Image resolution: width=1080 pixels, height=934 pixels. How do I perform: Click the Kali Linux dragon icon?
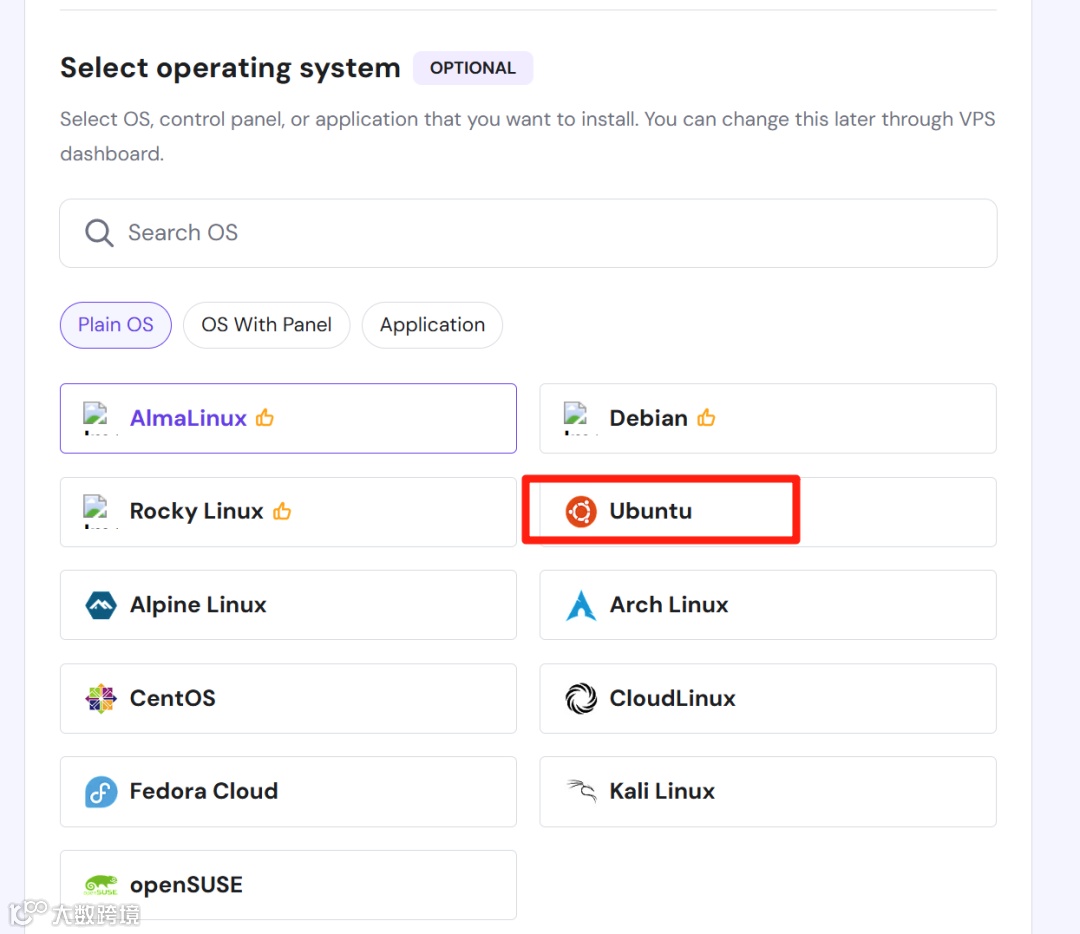(581, 791)
